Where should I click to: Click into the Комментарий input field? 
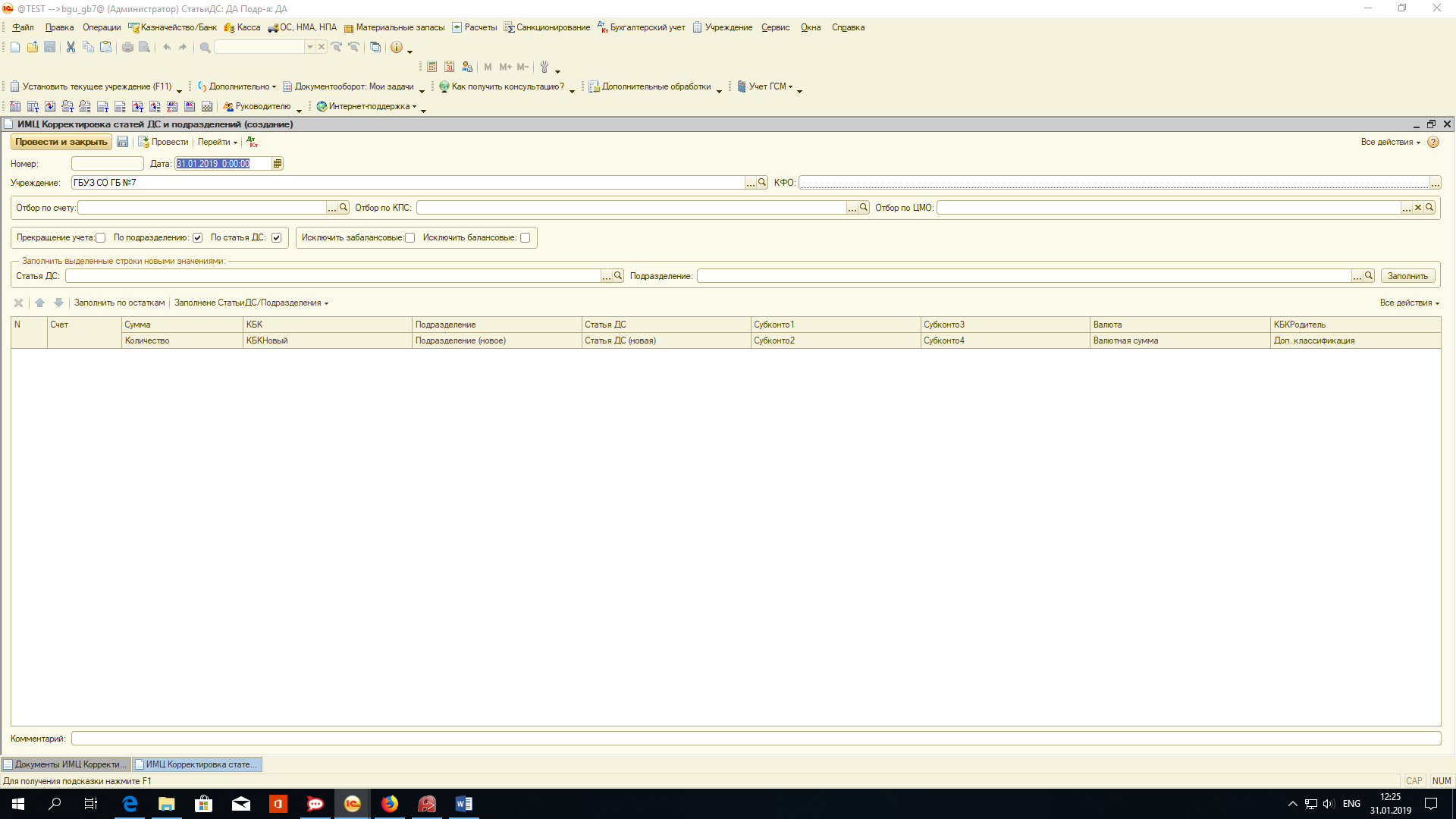click(755, 739)
